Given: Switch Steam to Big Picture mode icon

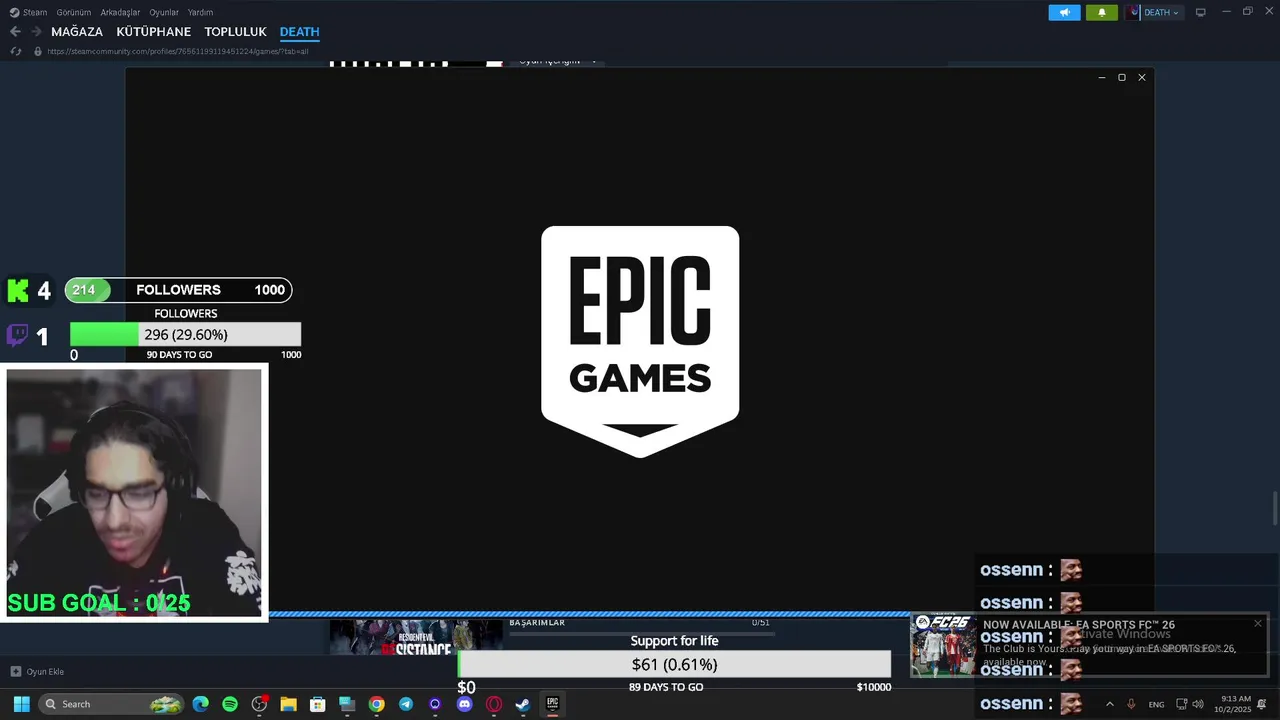Looking at the screenshot, I should point(1201,12).
